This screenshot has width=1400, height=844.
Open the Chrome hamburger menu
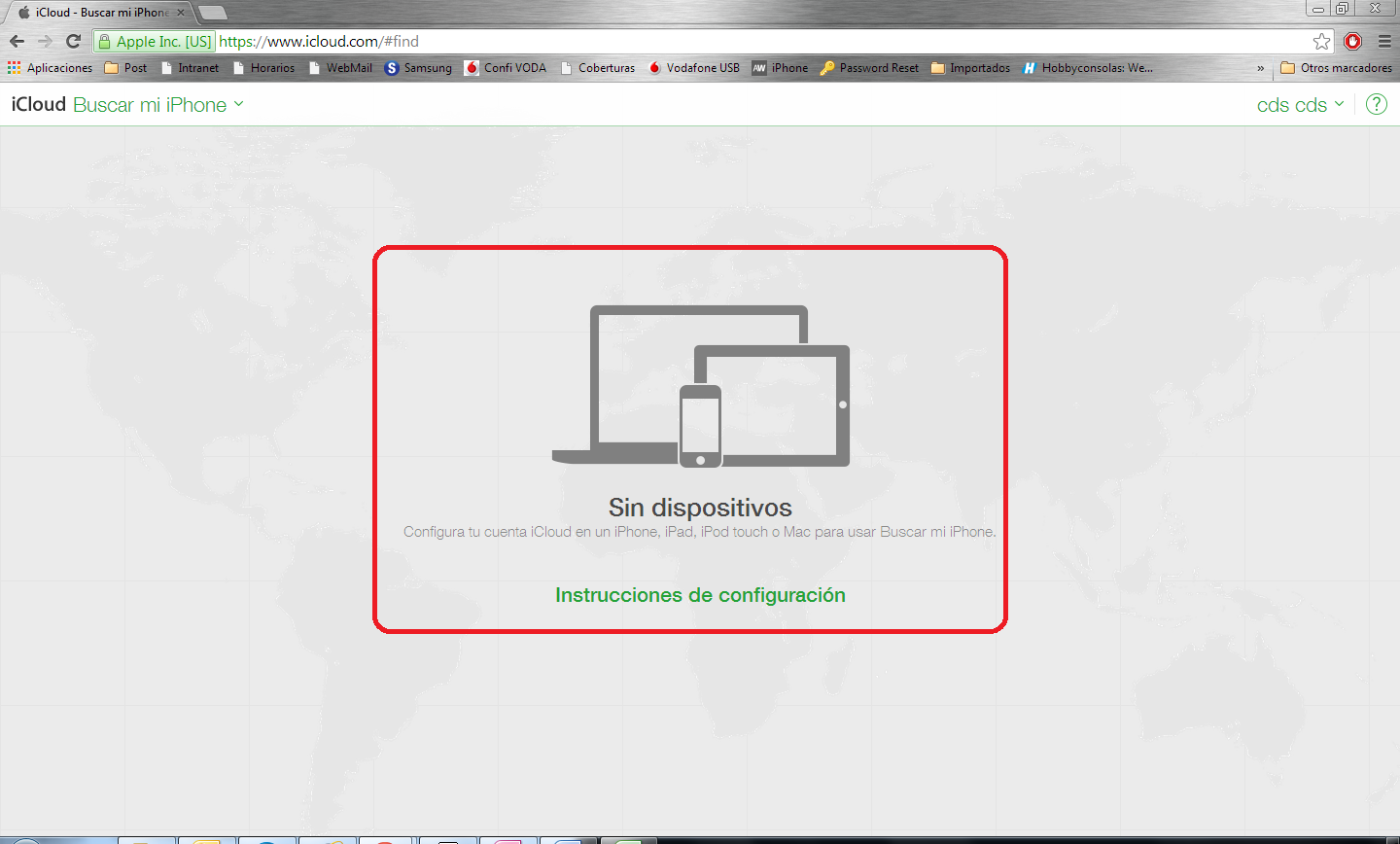point(1384,41)
